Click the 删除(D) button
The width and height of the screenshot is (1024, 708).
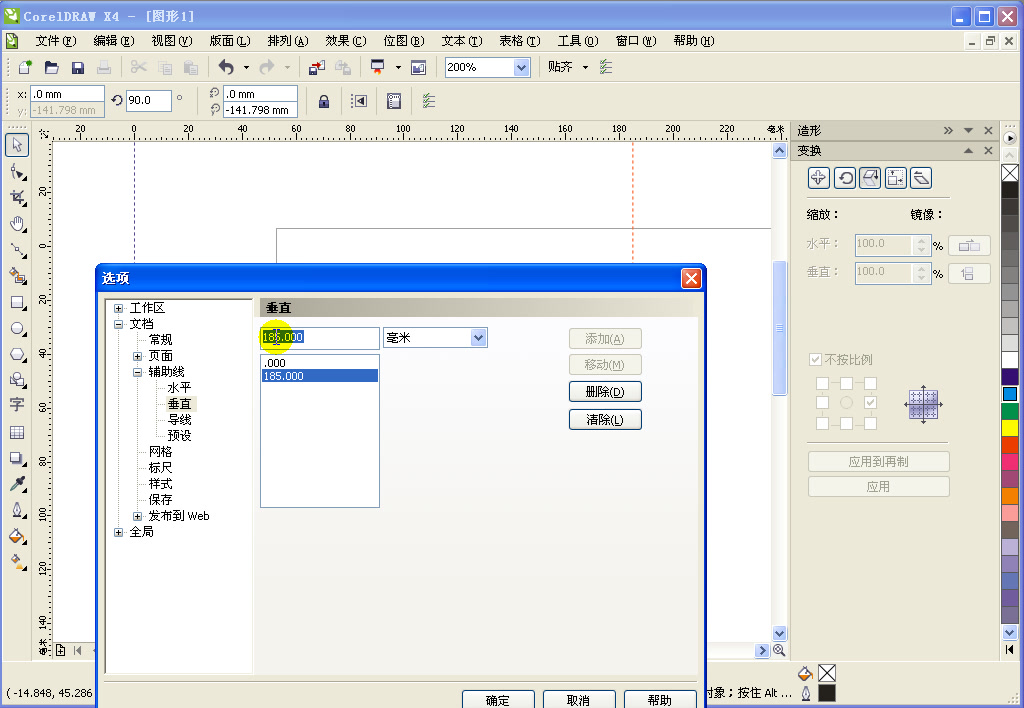(605, 392)
